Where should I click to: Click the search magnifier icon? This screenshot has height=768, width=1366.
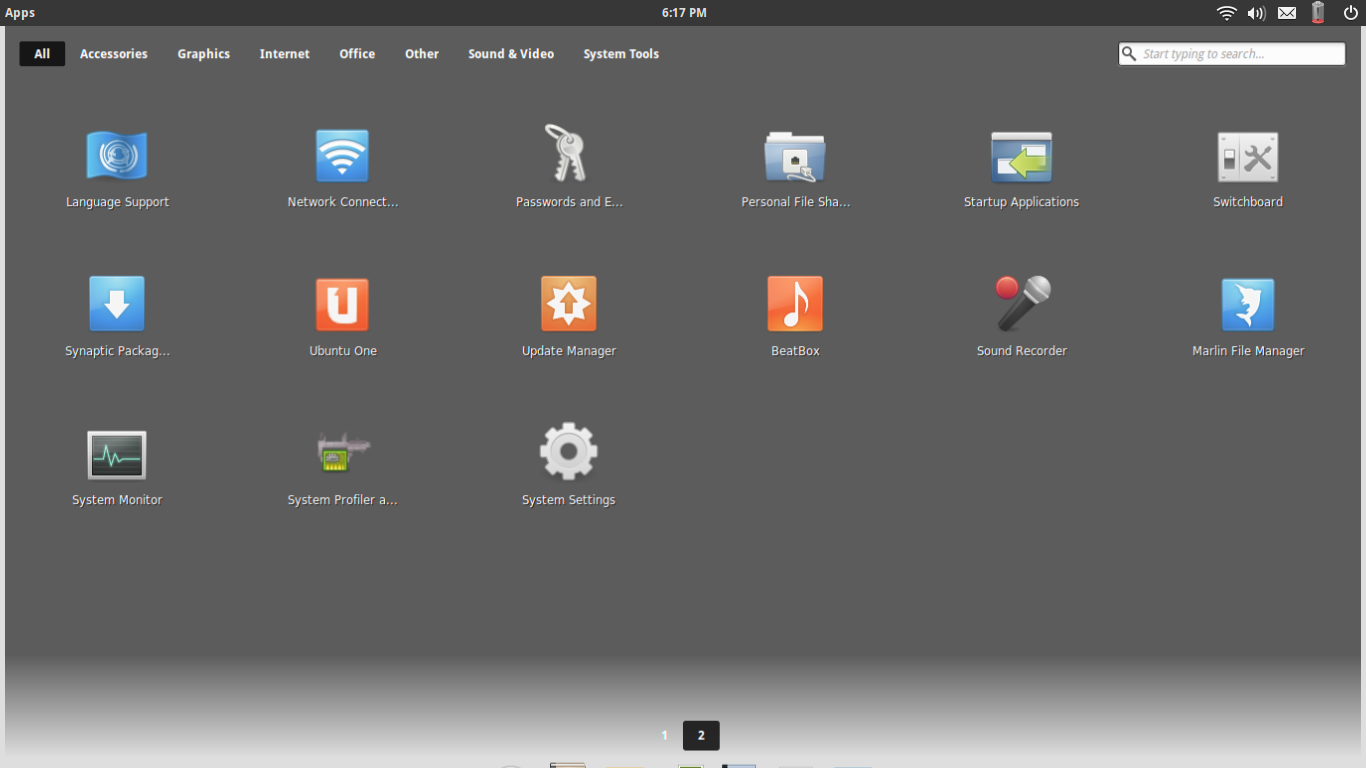click(1129, 54)
